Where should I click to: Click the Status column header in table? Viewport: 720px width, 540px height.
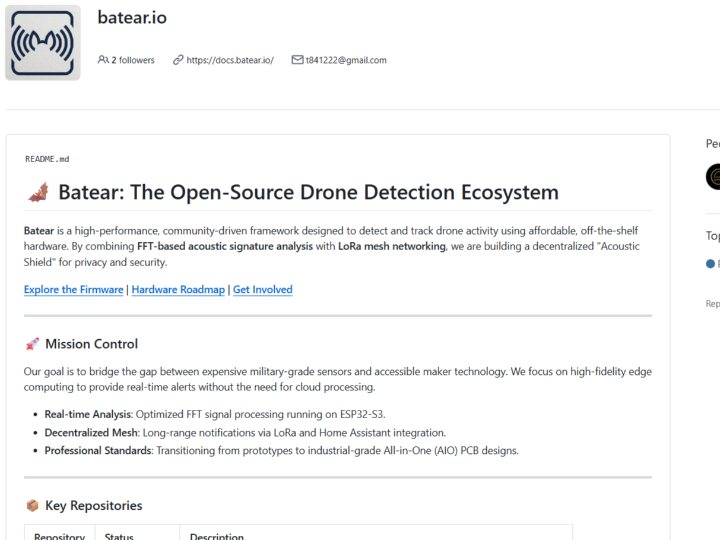click(x=119, y=536)
